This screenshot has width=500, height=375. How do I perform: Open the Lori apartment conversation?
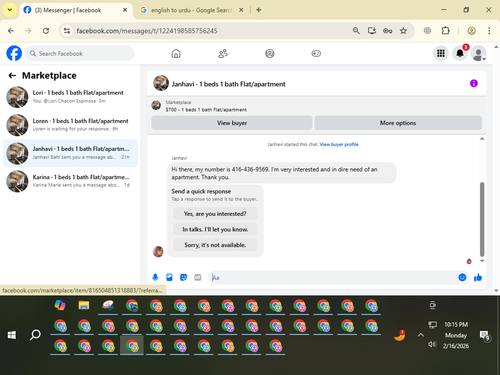pos(70,97)
